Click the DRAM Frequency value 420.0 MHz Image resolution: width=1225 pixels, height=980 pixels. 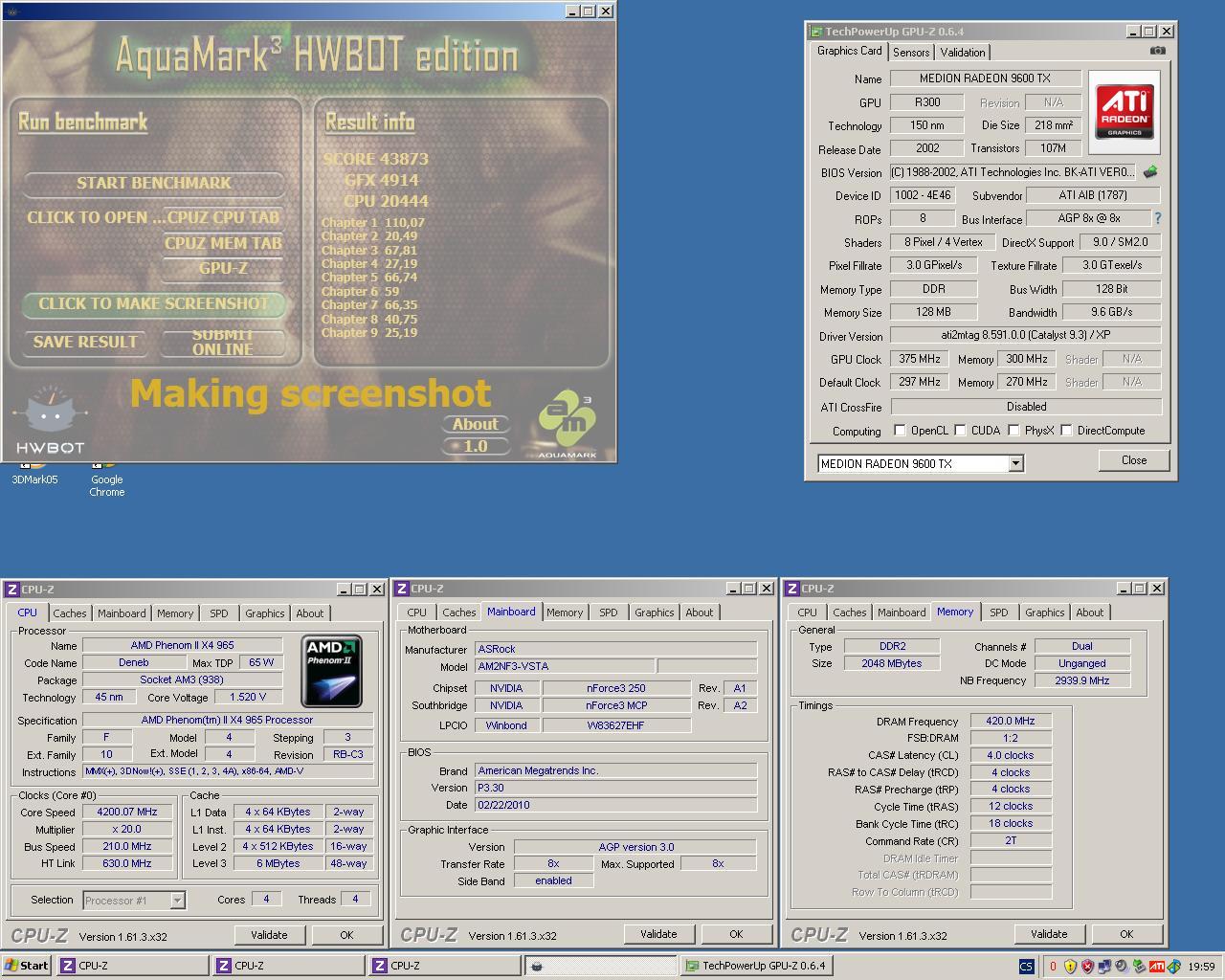click(x=1011, y=721)
